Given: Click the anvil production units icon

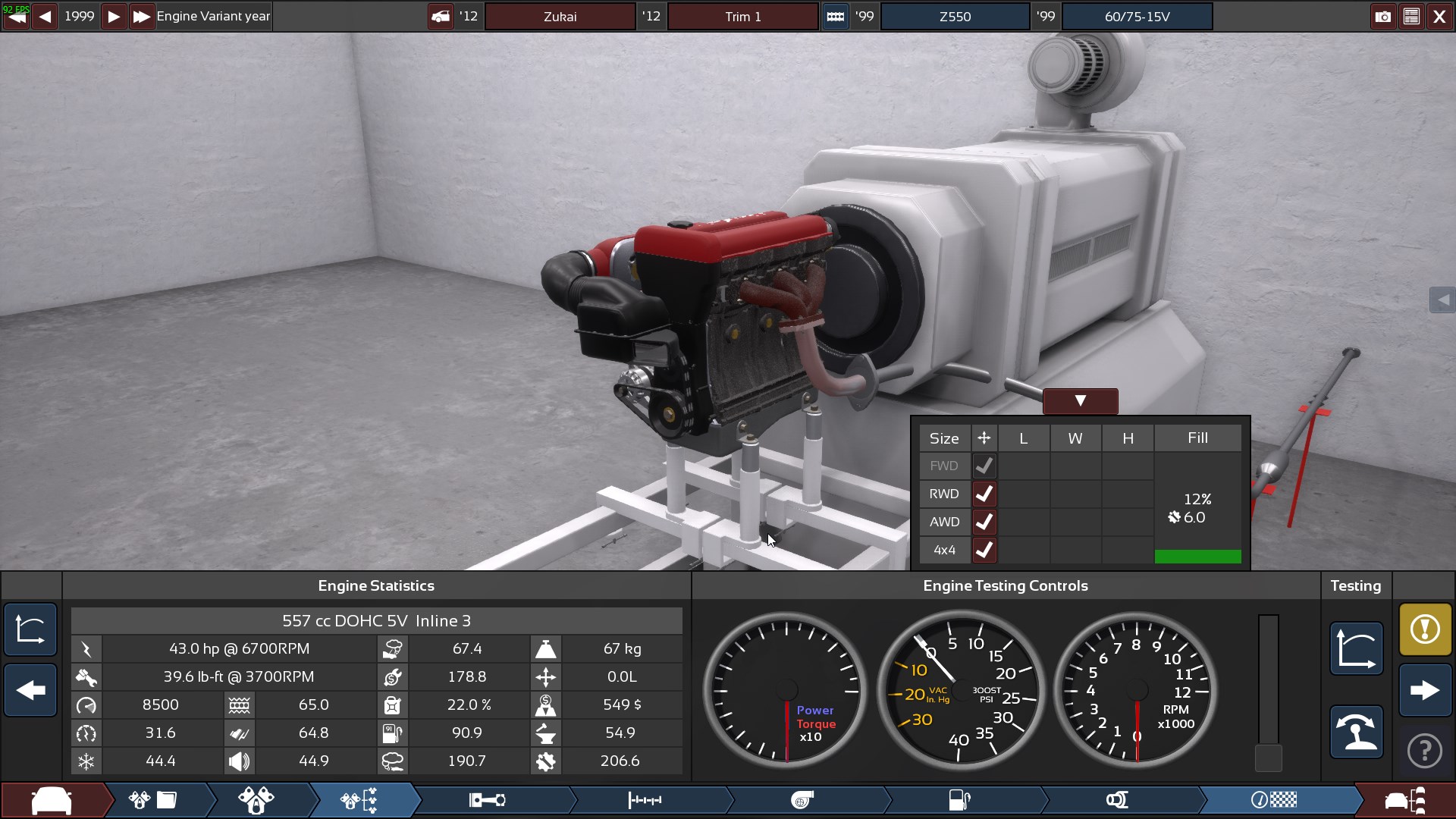Looking at the screenshot, I should pos(546,733).
